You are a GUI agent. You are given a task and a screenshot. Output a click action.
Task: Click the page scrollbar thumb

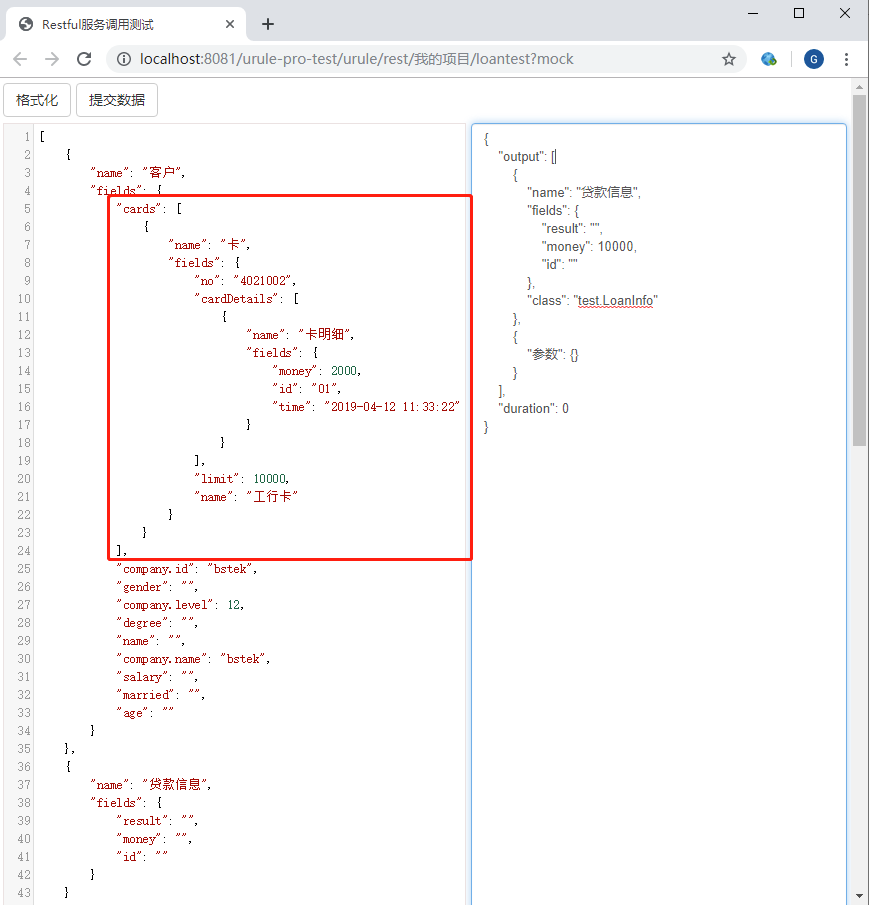859,270
